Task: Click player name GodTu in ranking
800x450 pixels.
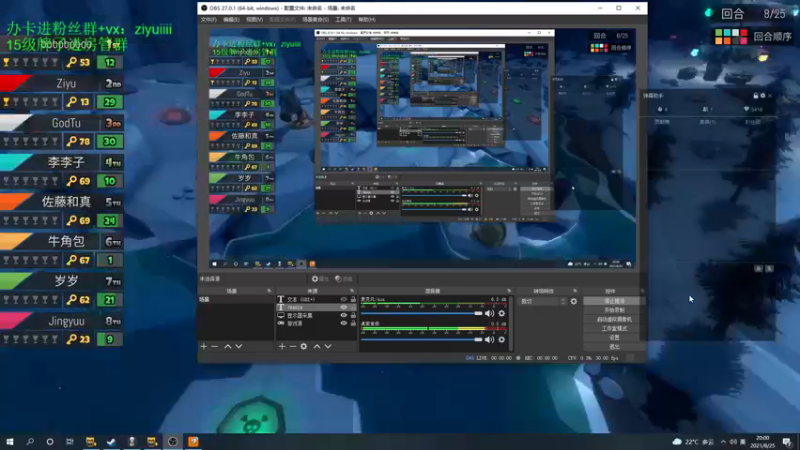Action: pos(66,123)
